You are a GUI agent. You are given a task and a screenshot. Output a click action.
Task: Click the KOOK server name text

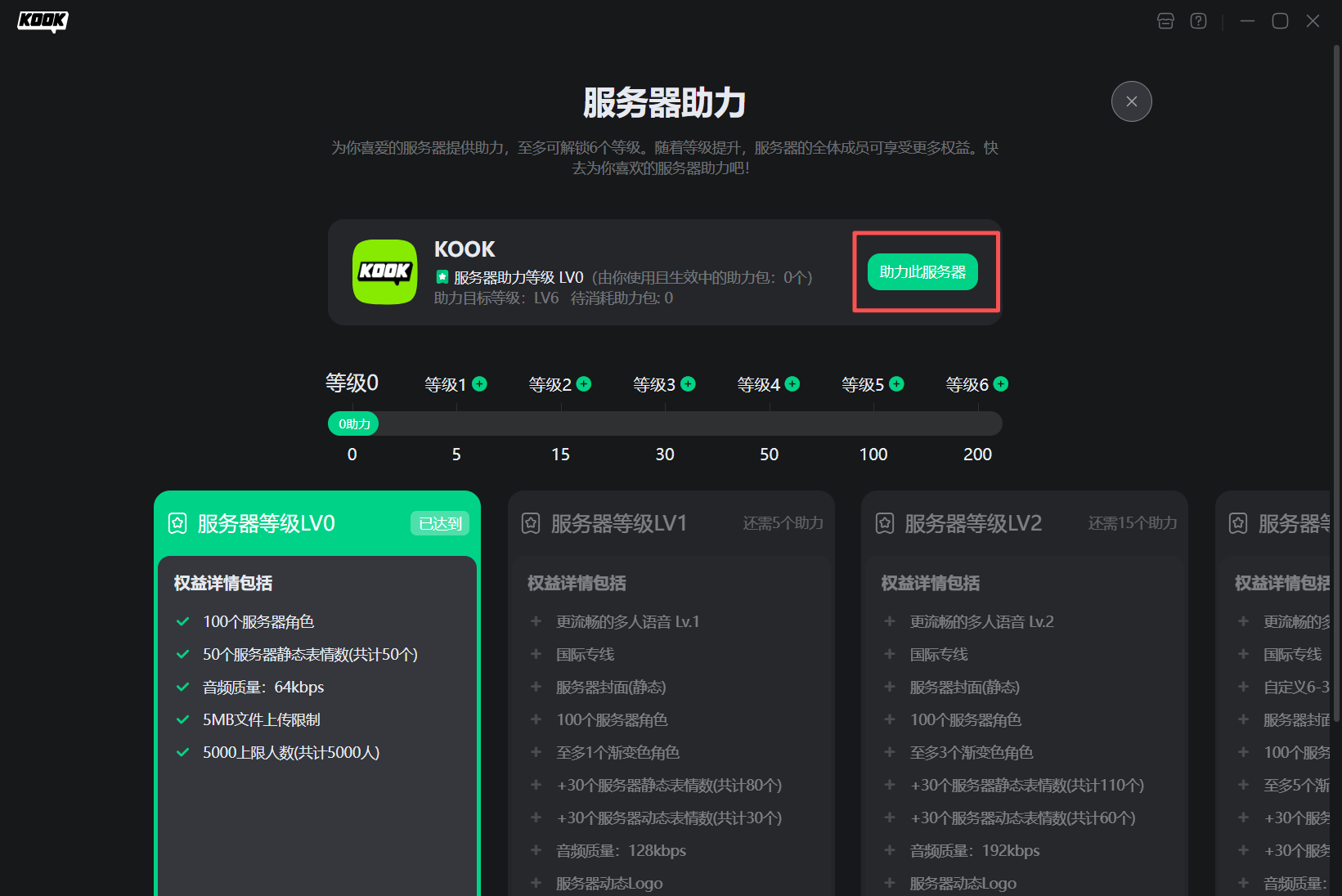[465, 249]
